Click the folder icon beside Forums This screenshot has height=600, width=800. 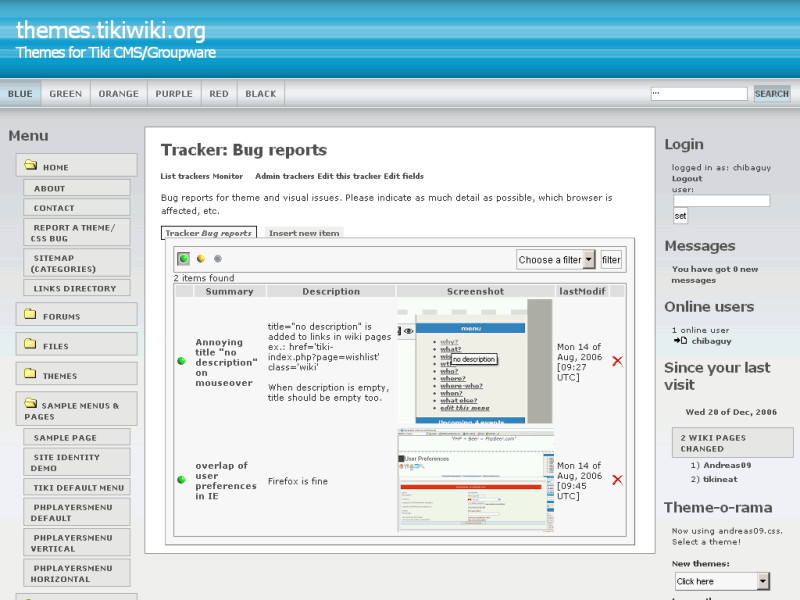31,315
